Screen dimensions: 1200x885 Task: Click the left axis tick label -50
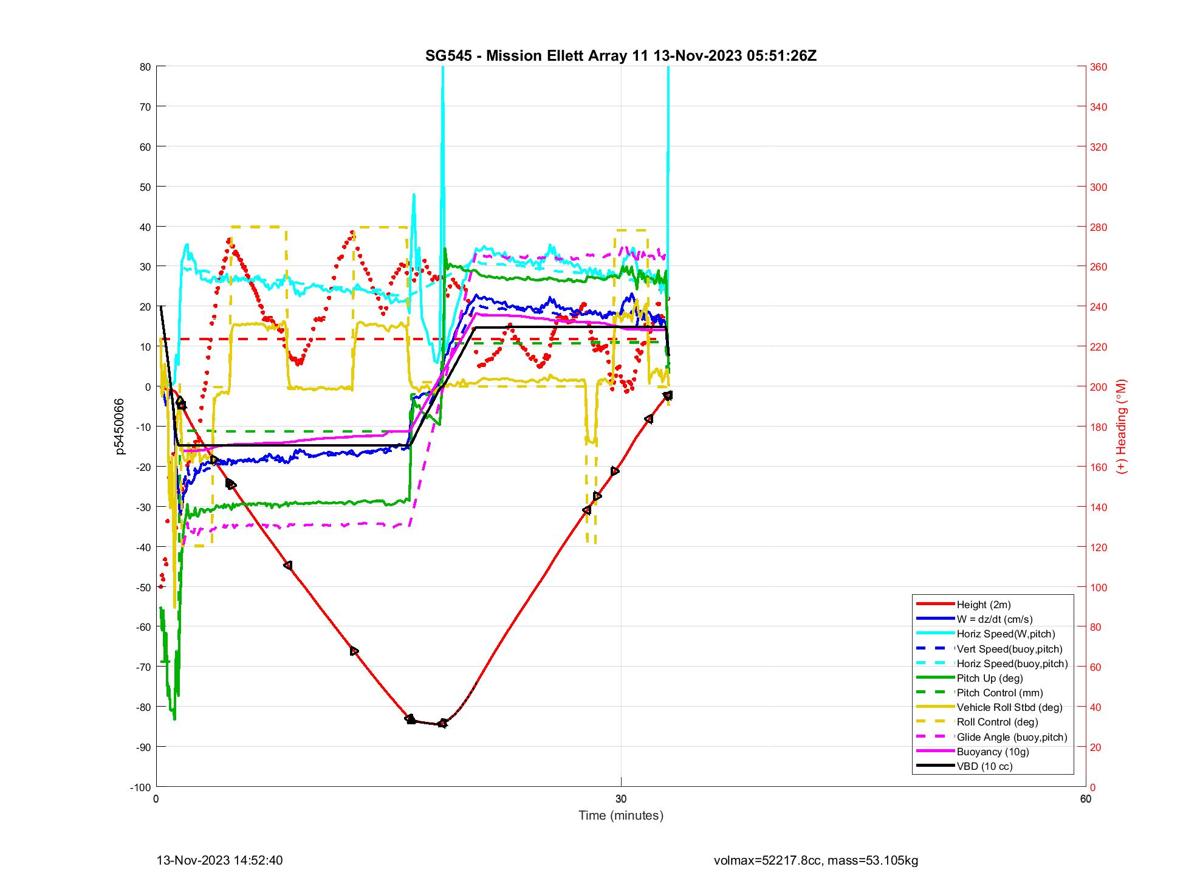coord(142,587)
